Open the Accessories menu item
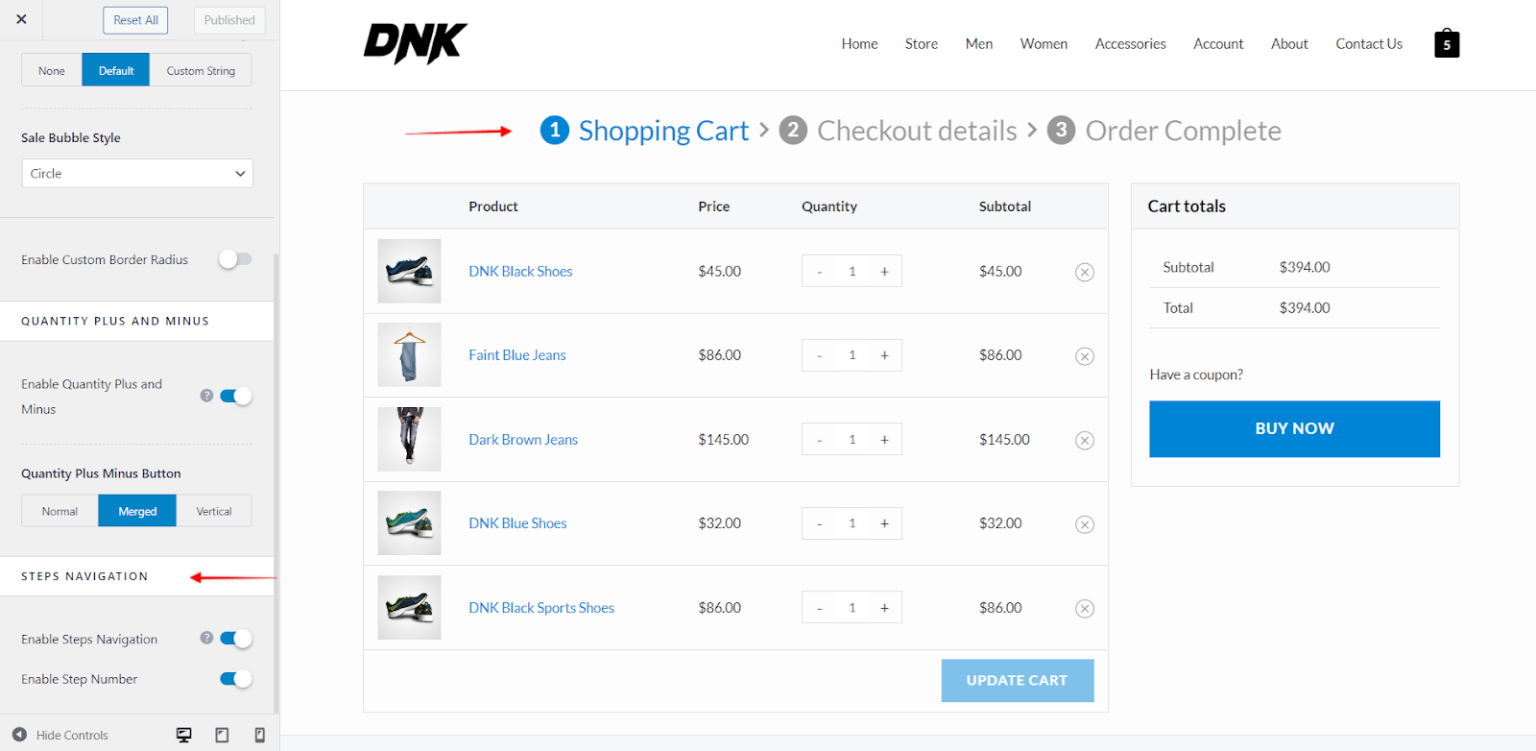1536x751 pixels. coord(1130,44)
